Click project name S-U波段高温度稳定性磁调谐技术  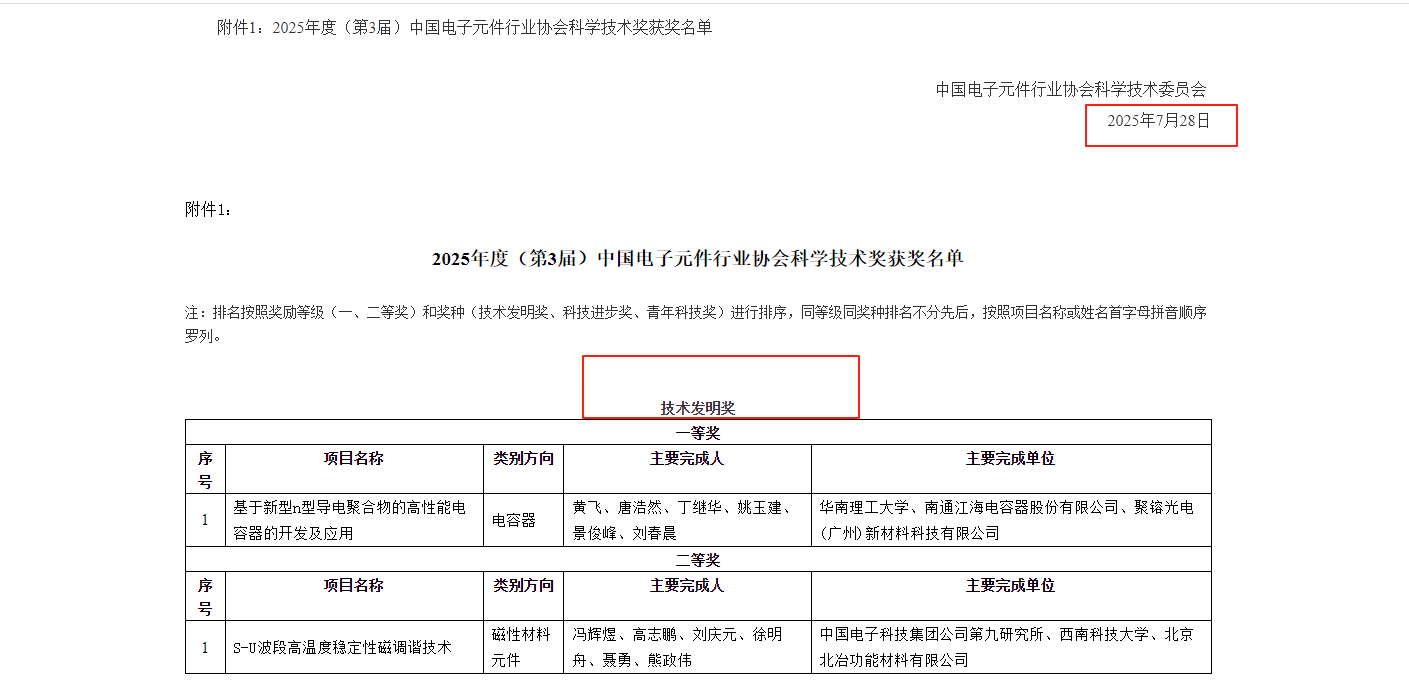[x=354, y=647]
